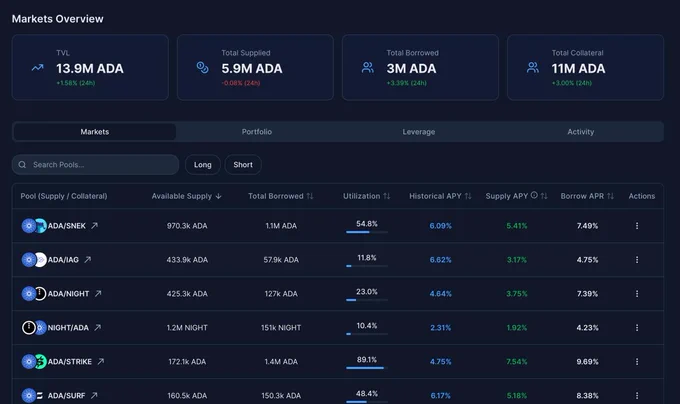Sort by Historical APY column
680x404 pixels.
click(x=440, y=196)
